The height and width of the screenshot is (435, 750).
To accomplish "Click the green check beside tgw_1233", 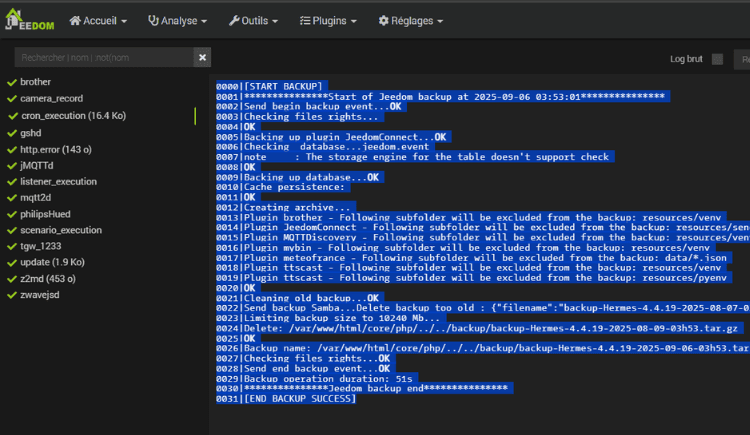I will coord(12,248).
